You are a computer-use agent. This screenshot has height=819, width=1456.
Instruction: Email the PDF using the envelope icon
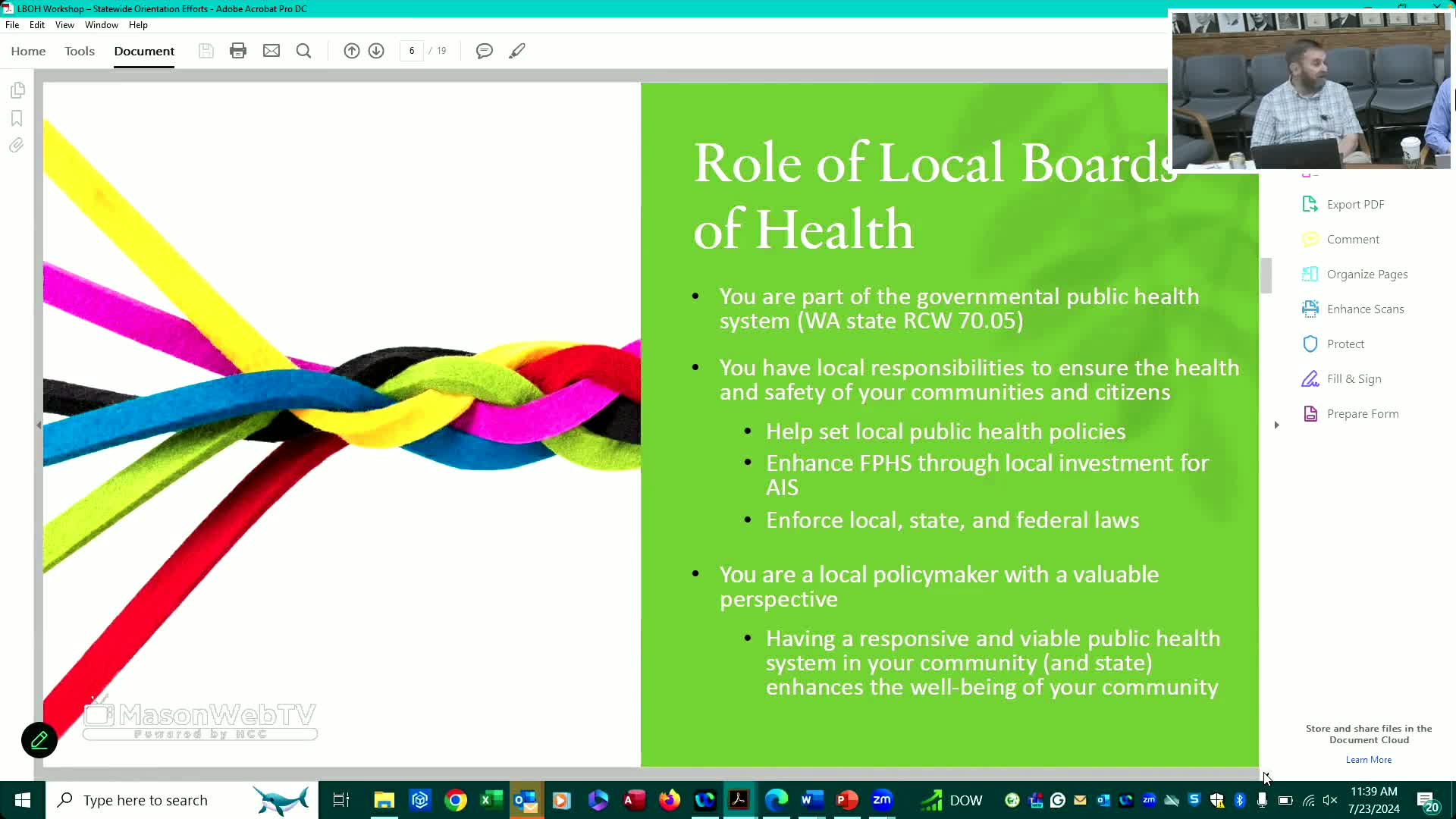[x=271, y=50]
